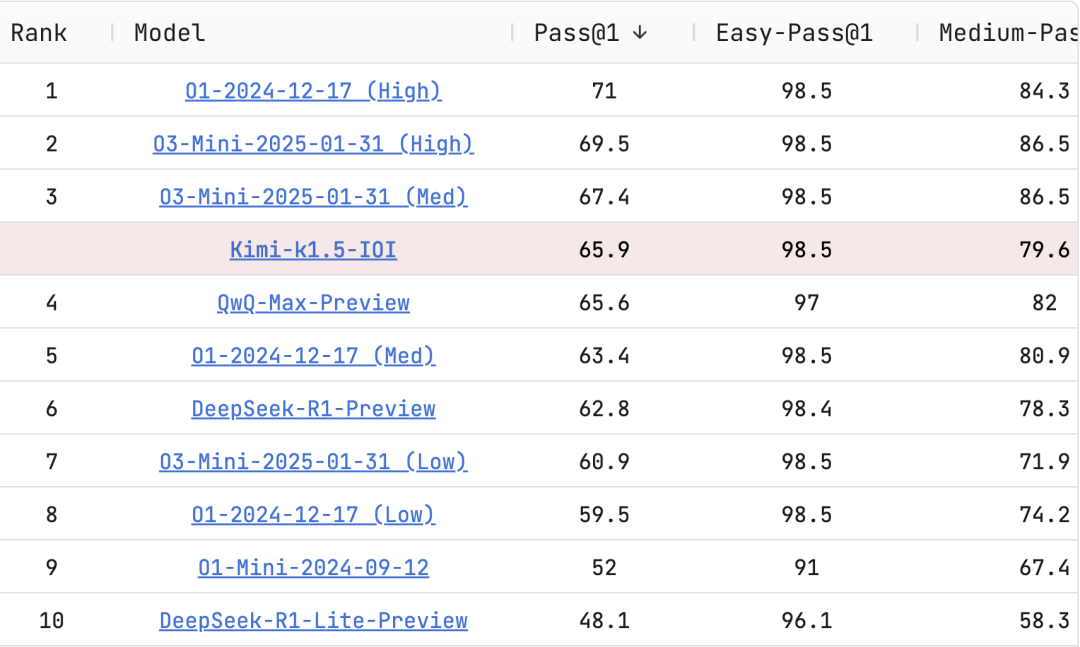Click the DeepSeek-R1-Lite-Preview link

(313, 620)
